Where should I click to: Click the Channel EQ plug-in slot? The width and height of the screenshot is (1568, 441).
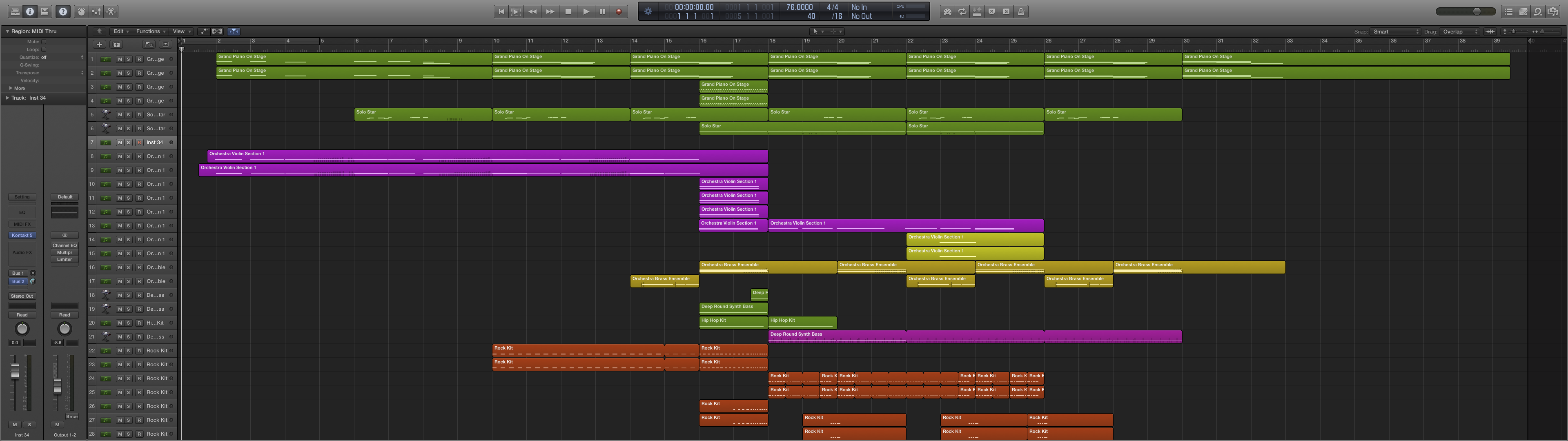pos(65,245)
